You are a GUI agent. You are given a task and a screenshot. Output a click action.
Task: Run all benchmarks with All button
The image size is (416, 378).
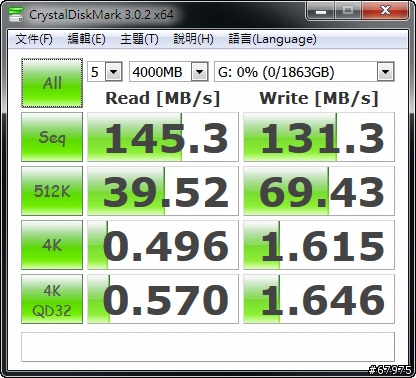pos(52,83)
